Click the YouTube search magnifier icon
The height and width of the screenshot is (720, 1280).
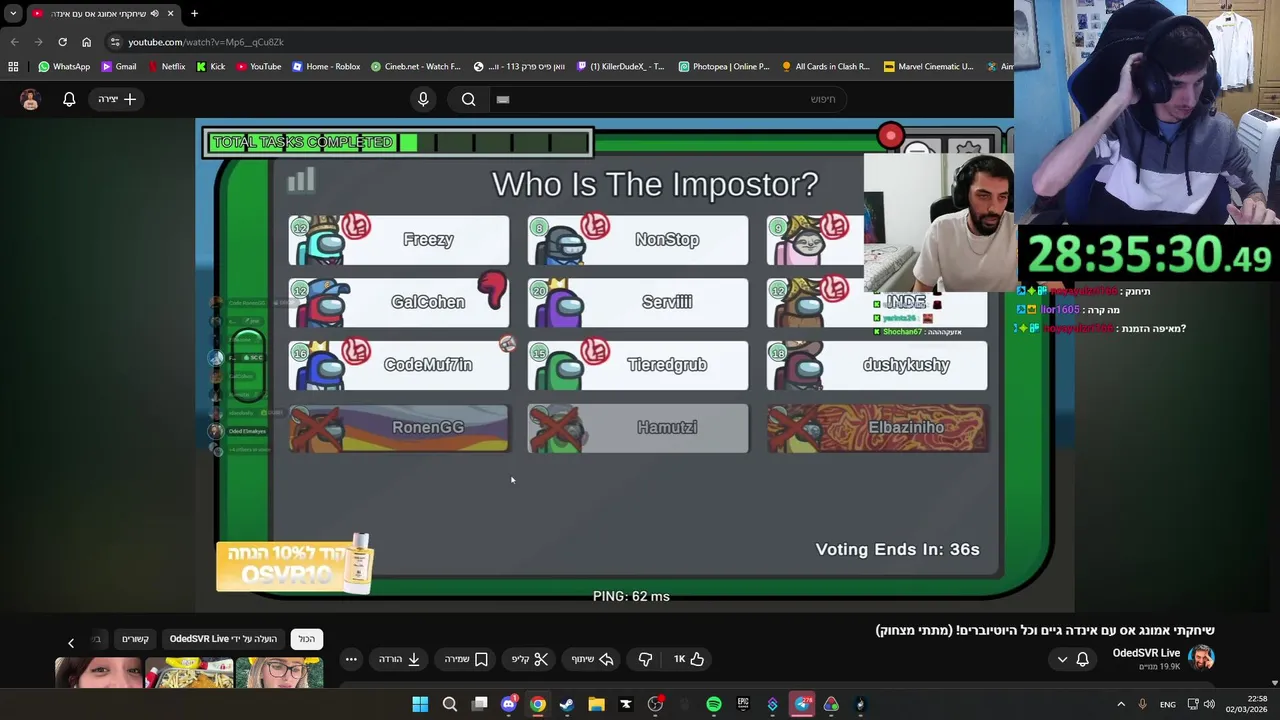click(x=468, y=99)
